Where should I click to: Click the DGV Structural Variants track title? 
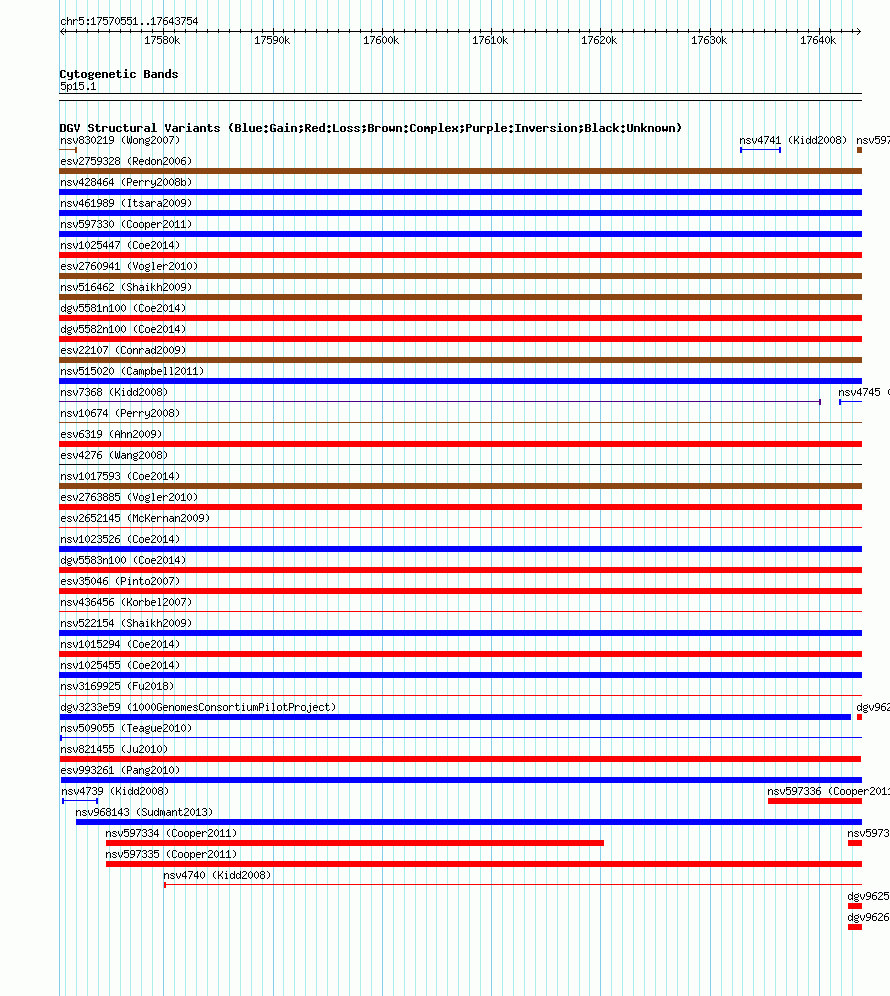pos(370,128)
